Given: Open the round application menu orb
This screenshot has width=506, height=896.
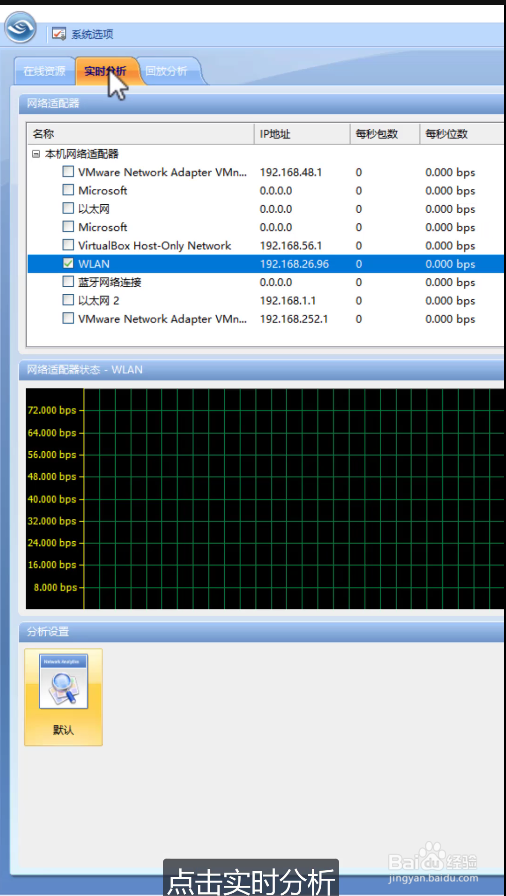Looking at the screenshot, I should (x=20, y=27).
